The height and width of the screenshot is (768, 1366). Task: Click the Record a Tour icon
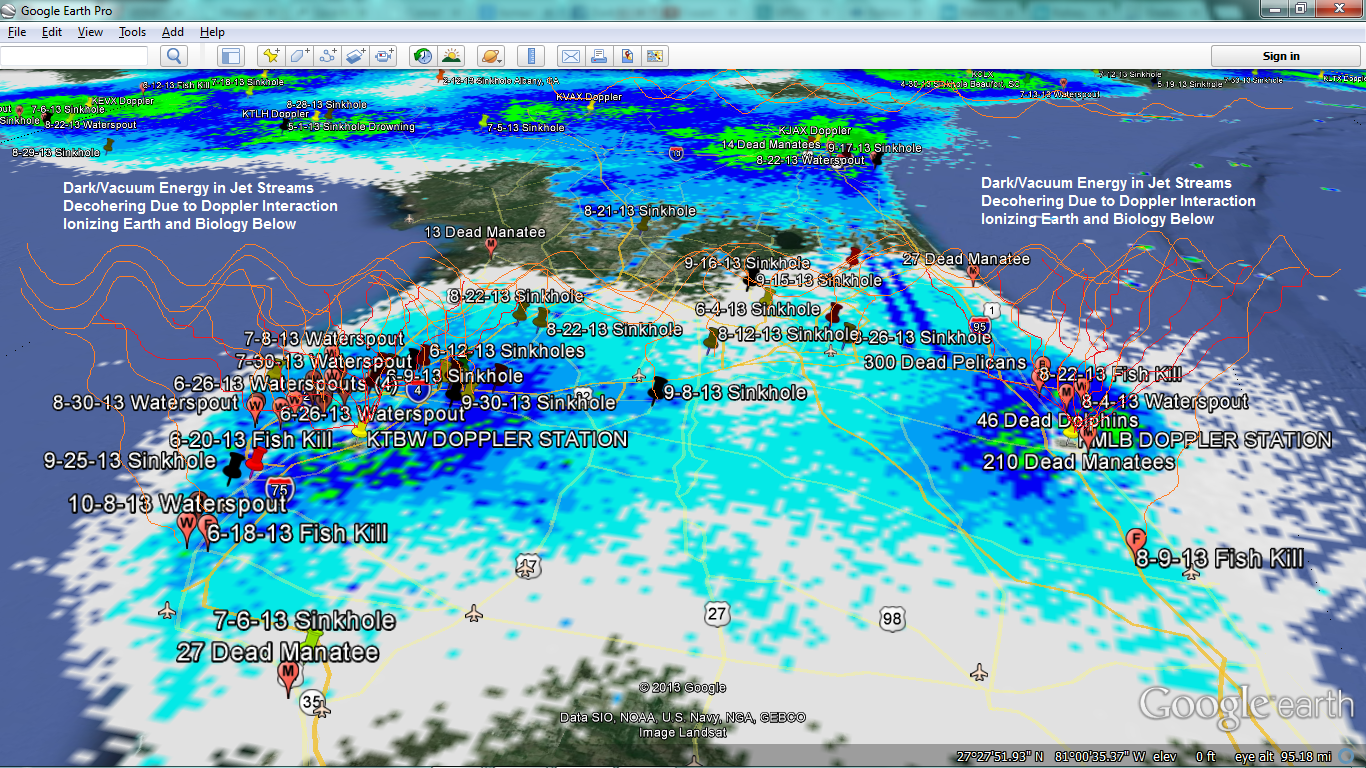click(386, 56)
